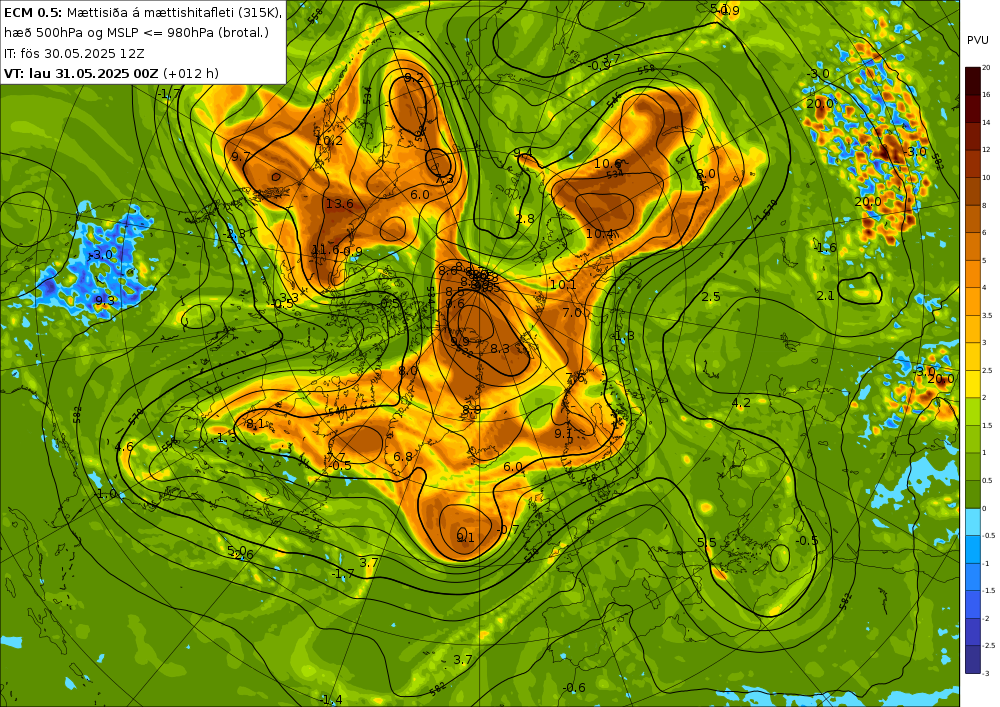The width and height of the screenshot is (1000, 707).
Task: Pick the yellow band between 2 and 2.5 in the legend
Action: click(x=973, y=384)
